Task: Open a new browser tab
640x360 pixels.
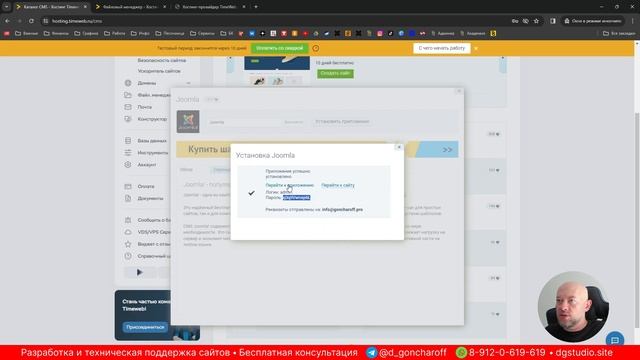Action: [x=256, y=7]
